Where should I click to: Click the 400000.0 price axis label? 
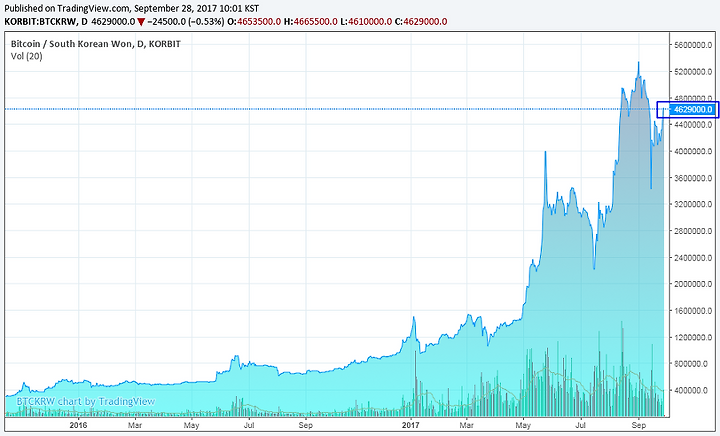pyautogui.click(x=691, y=390)
